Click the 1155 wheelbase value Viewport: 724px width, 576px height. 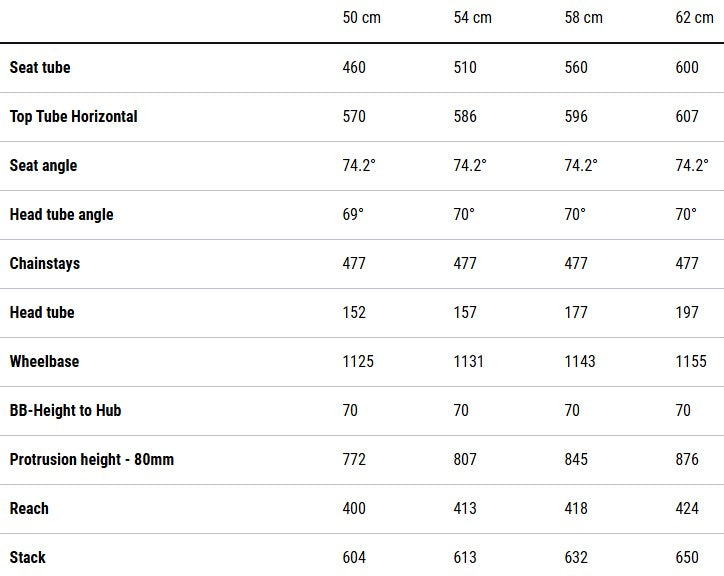[x=691, y=362]
